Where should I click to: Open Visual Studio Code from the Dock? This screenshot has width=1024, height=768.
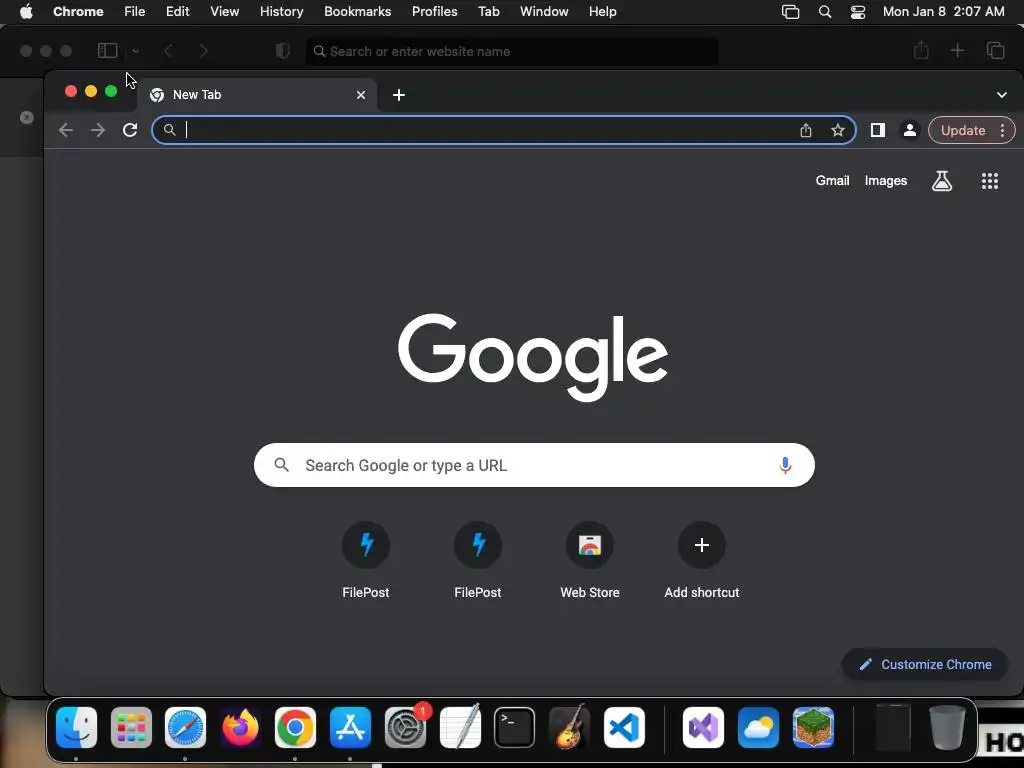coord(624,728)
